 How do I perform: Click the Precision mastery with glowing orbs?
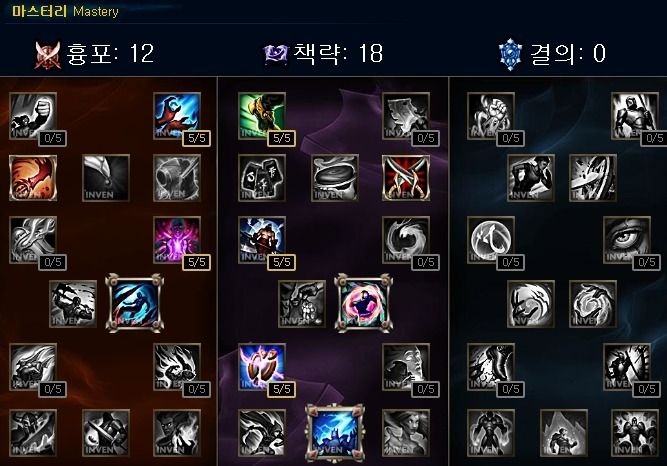tap(262, 367)
